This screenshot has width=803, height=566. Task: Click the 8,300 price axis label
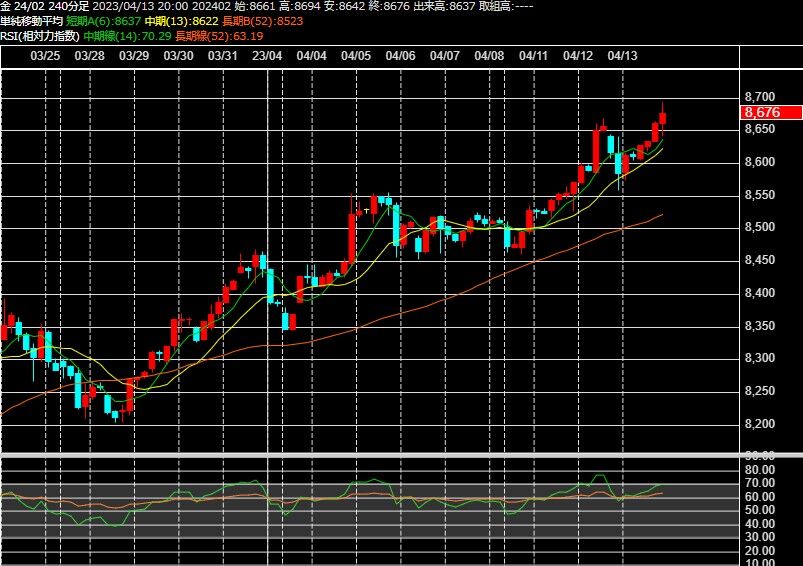760,358
